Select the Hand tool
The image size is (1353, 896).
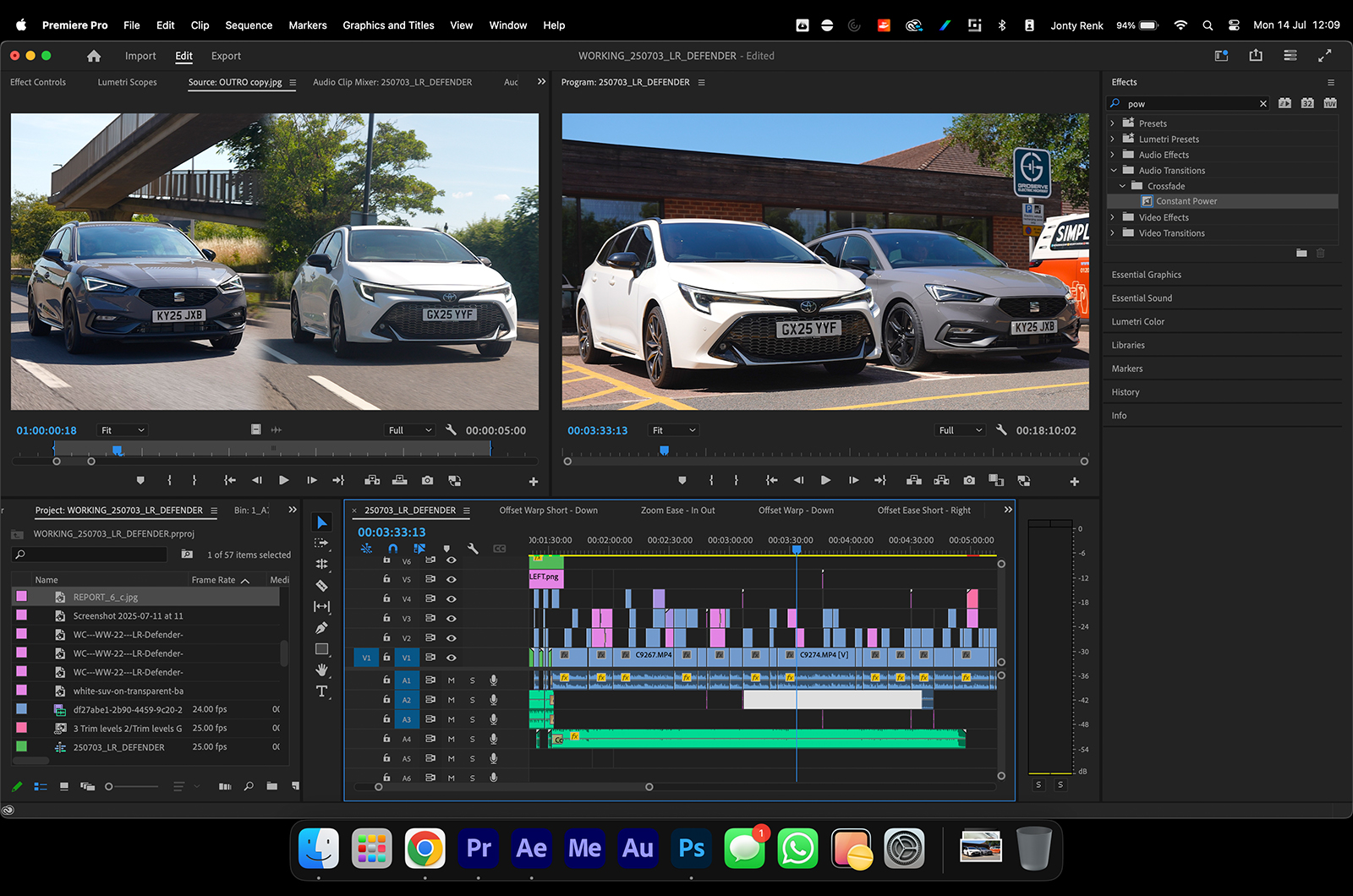pyautogui.click(x=321, y=669)
